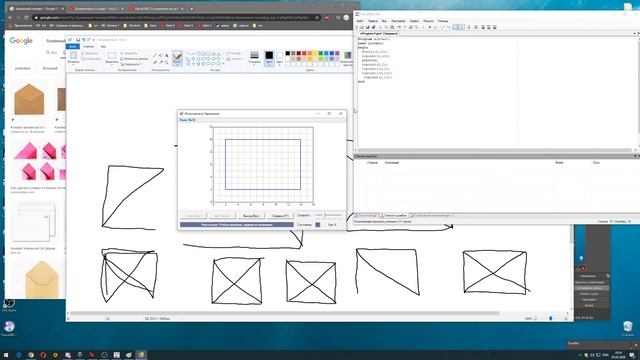Click the Paste icon in Paint ribbon

click(x=73, y=55)
